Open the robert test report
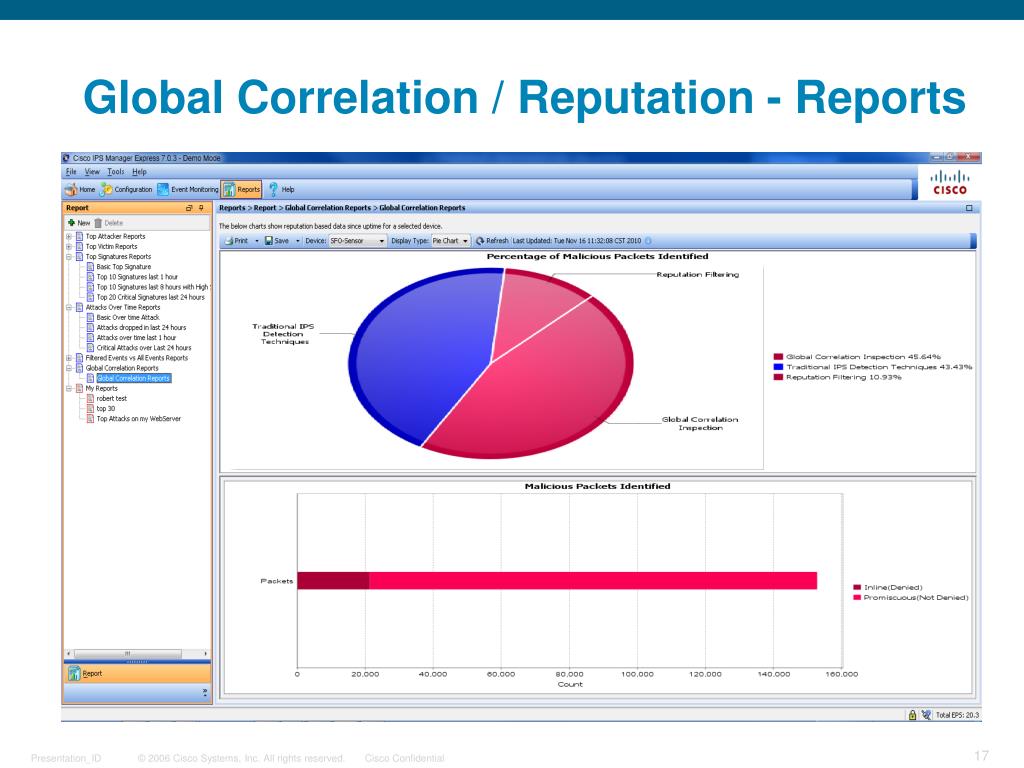 pos(112,398)
